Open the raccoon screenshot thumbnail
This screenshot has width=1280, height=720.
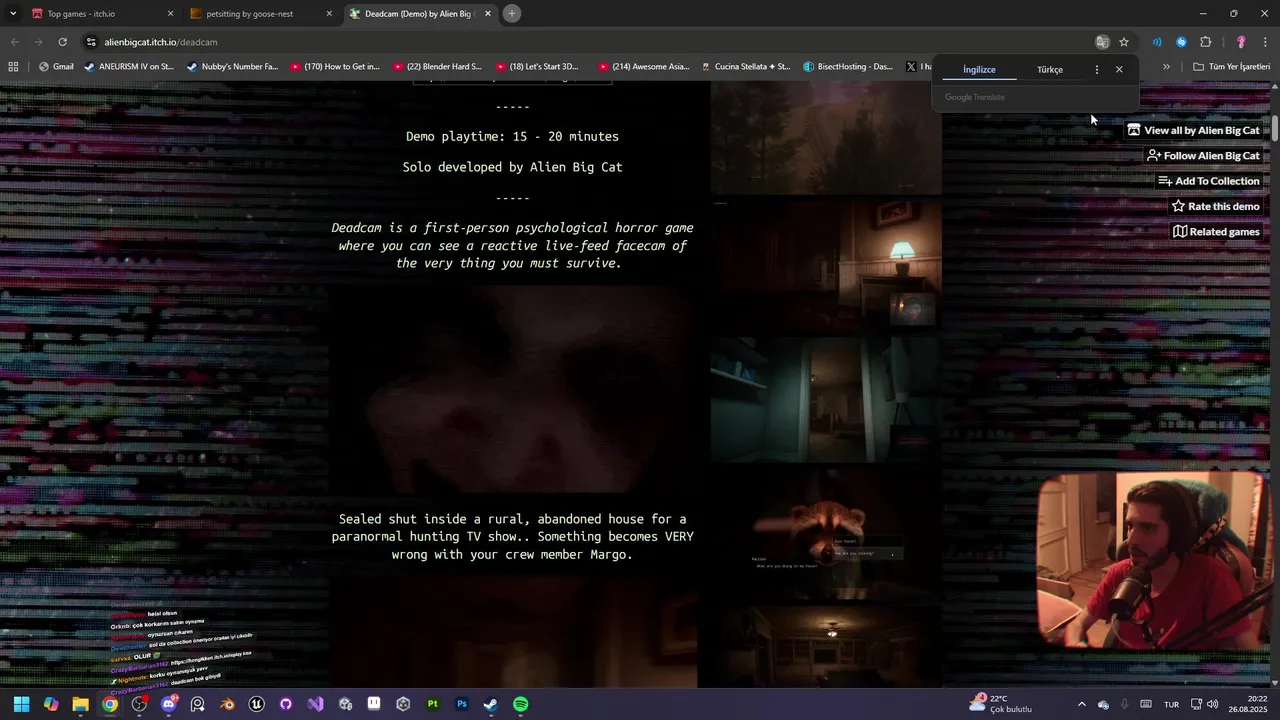click(x=826, y=534)
